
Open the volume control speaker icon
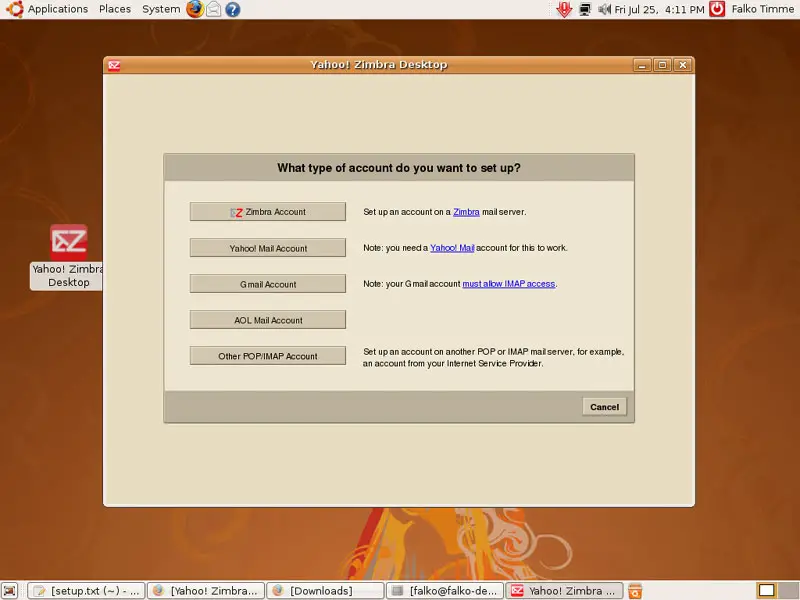[605, 9]
